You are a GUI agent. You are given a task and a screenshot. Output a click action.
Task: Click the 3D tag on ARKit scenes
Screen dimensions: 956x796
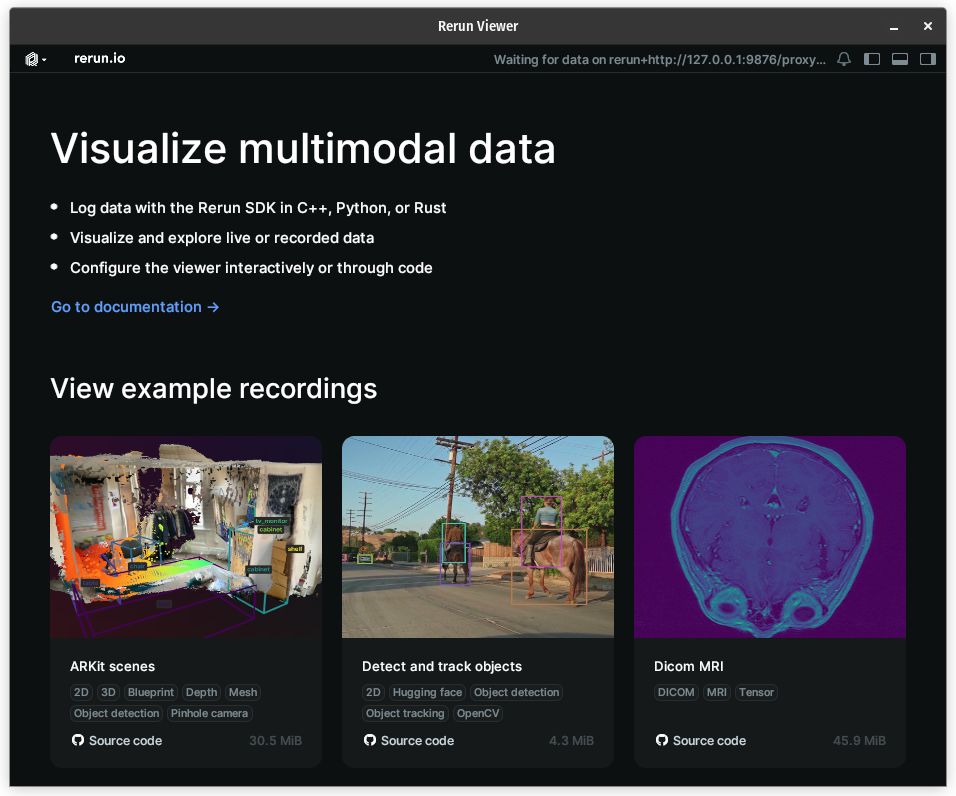(108, 692)
